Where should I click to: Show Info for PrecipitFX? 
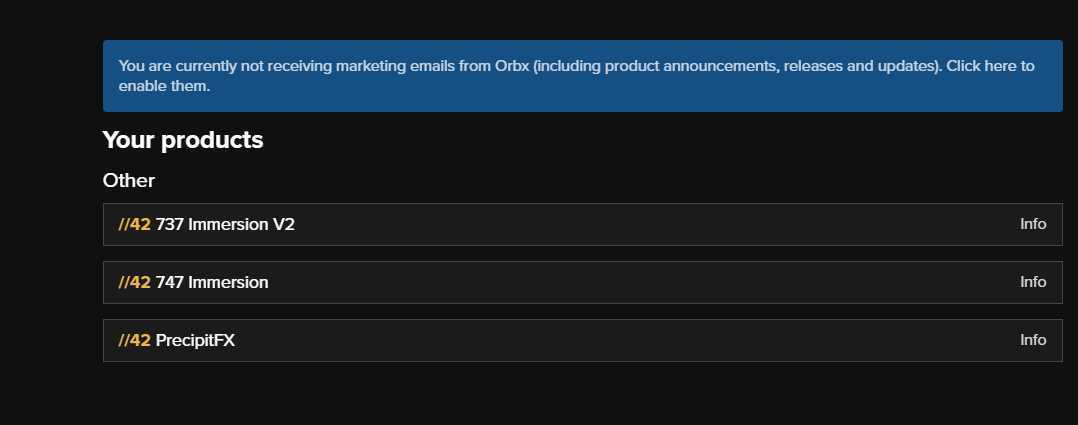[x=1033, y=340]
